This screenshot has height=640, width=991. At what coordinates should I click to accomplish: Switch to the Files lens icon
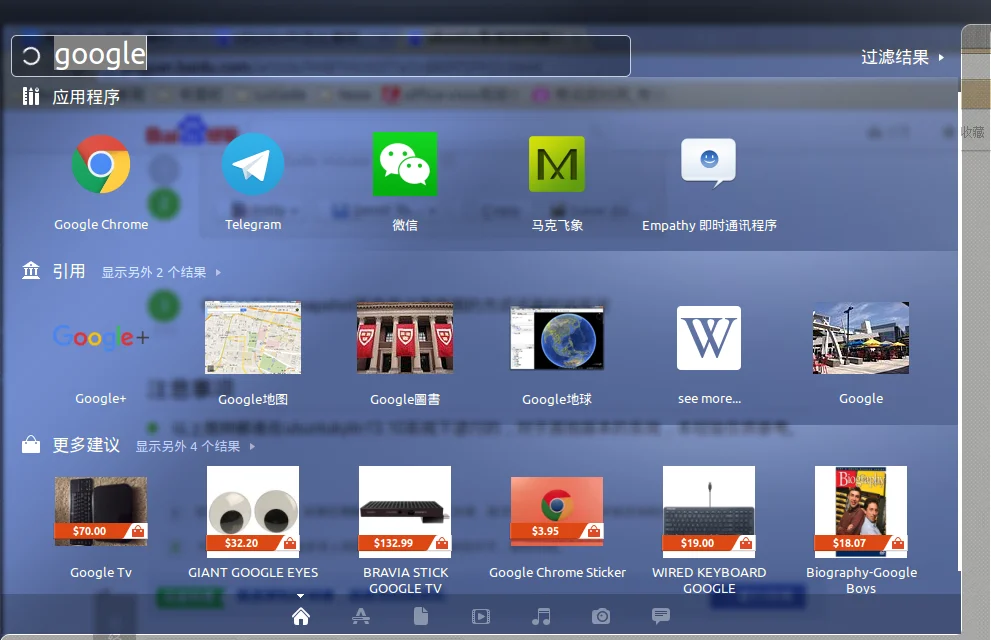pos(421,616)
